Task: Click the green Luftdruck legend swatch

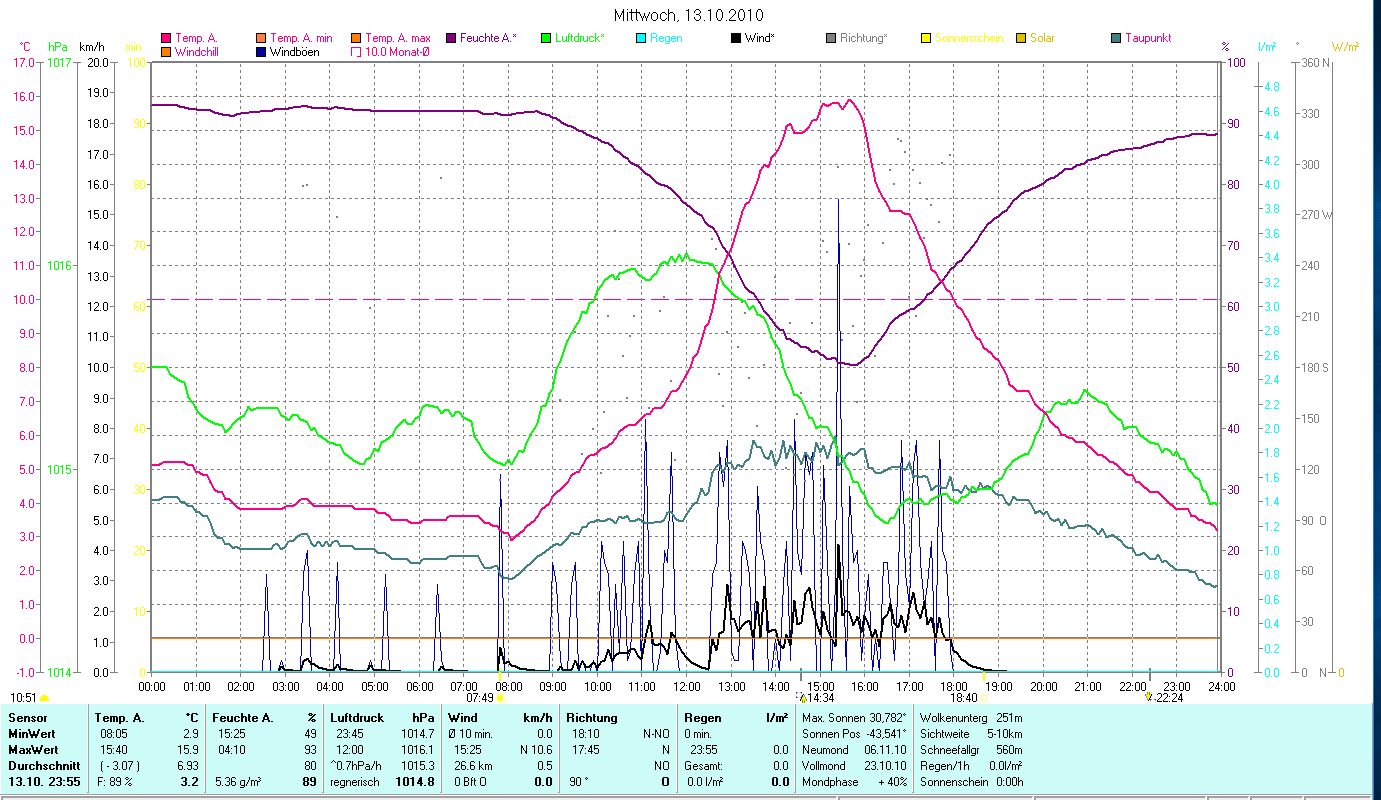Action: tap(546, 38)
